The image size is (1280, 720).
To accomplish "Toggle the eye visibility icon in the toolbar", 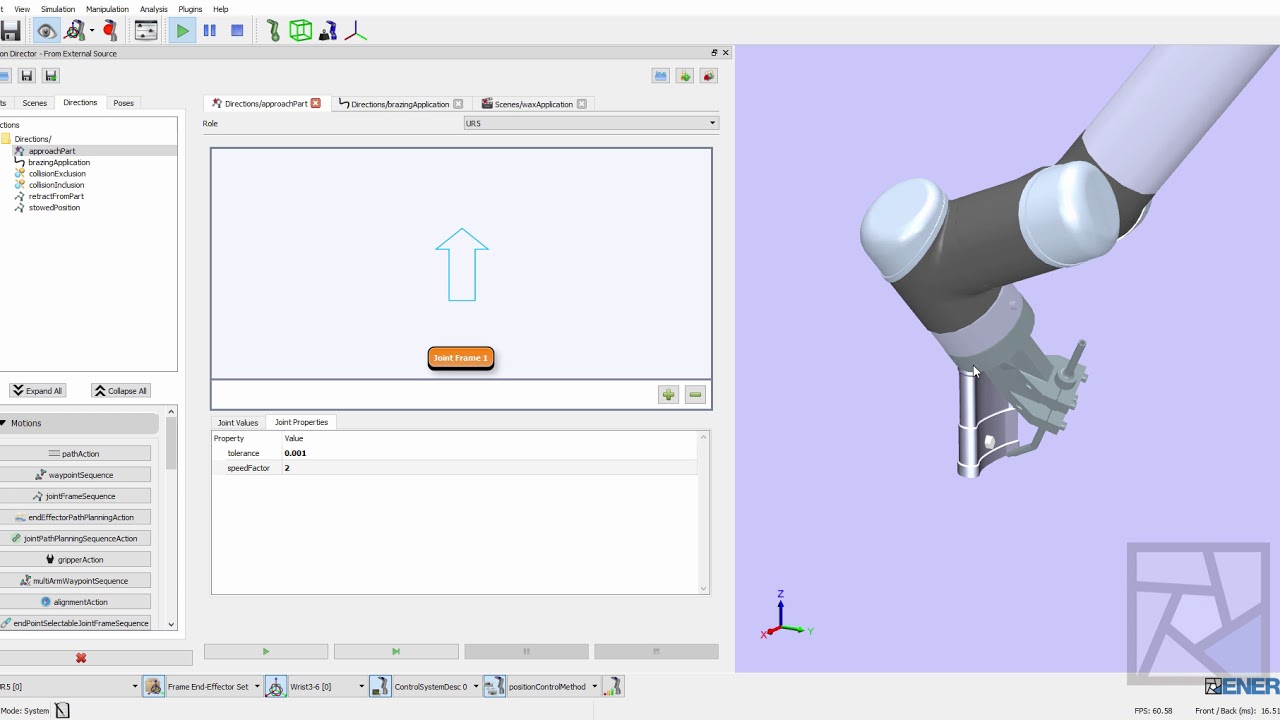I will 45,31.
